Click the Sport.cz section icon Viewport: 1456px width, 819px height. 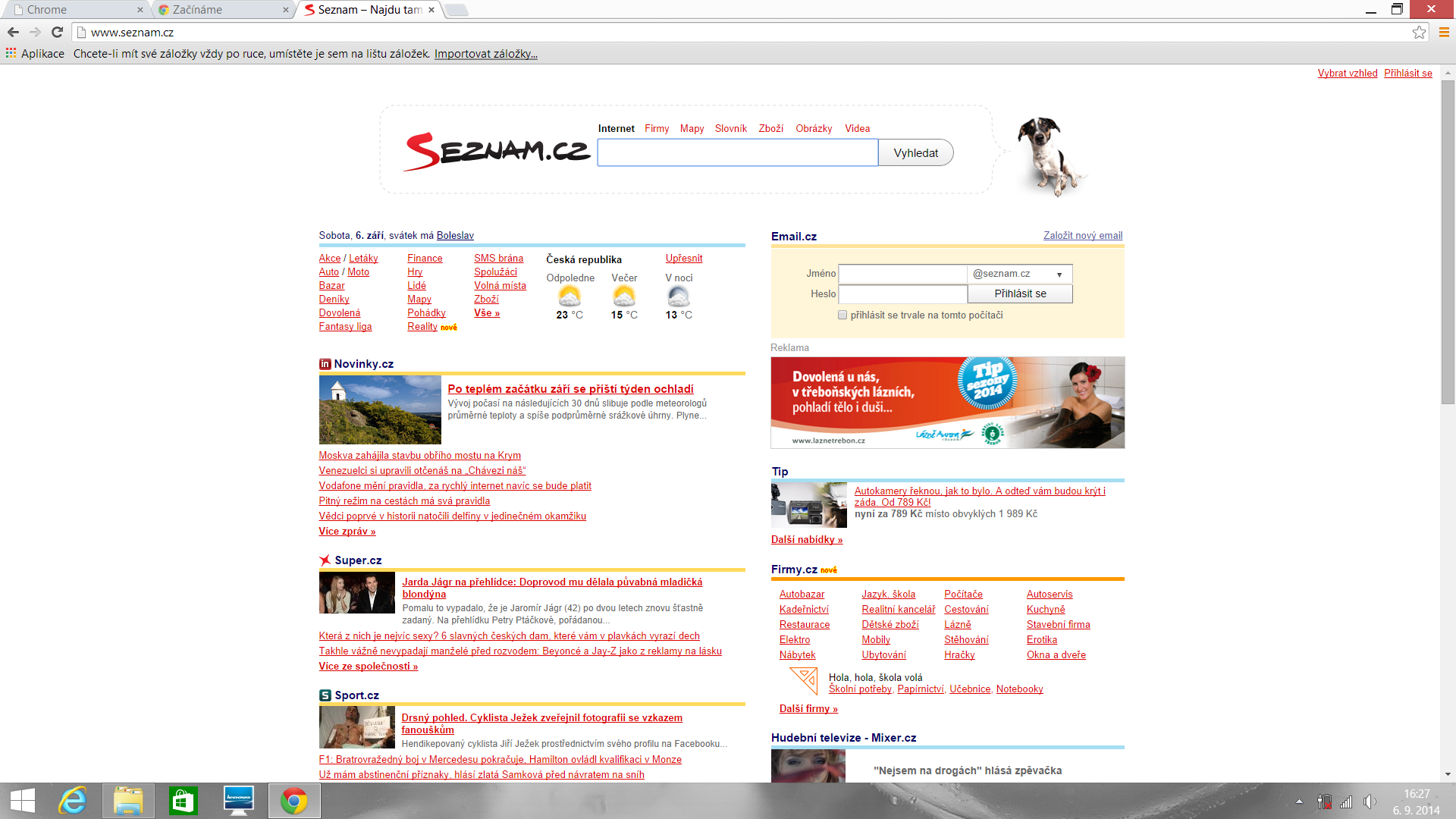325,695
